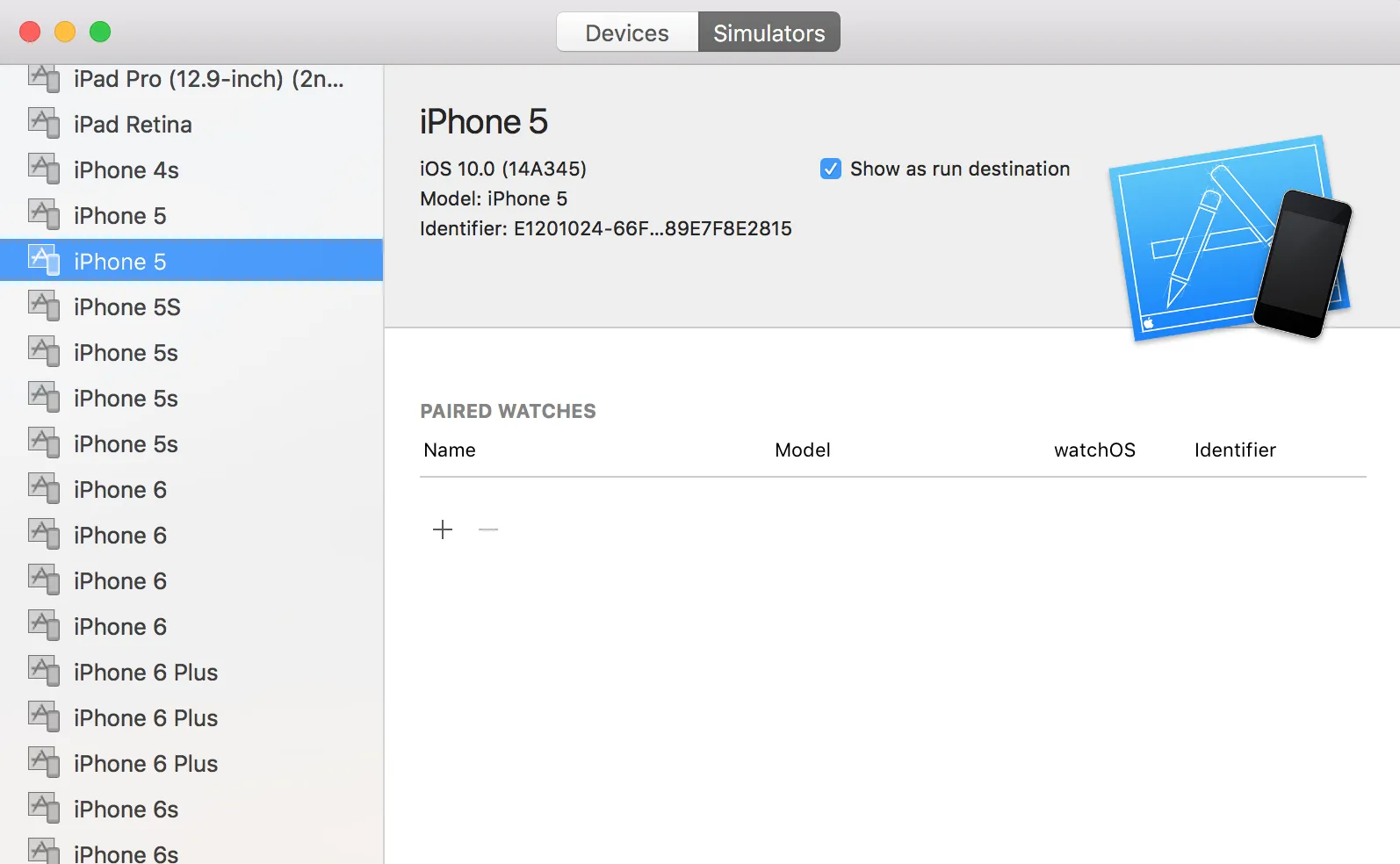This screenshot has width=1400, height=864.
Task: Click the Name column header
Action: tap(450, 450)
